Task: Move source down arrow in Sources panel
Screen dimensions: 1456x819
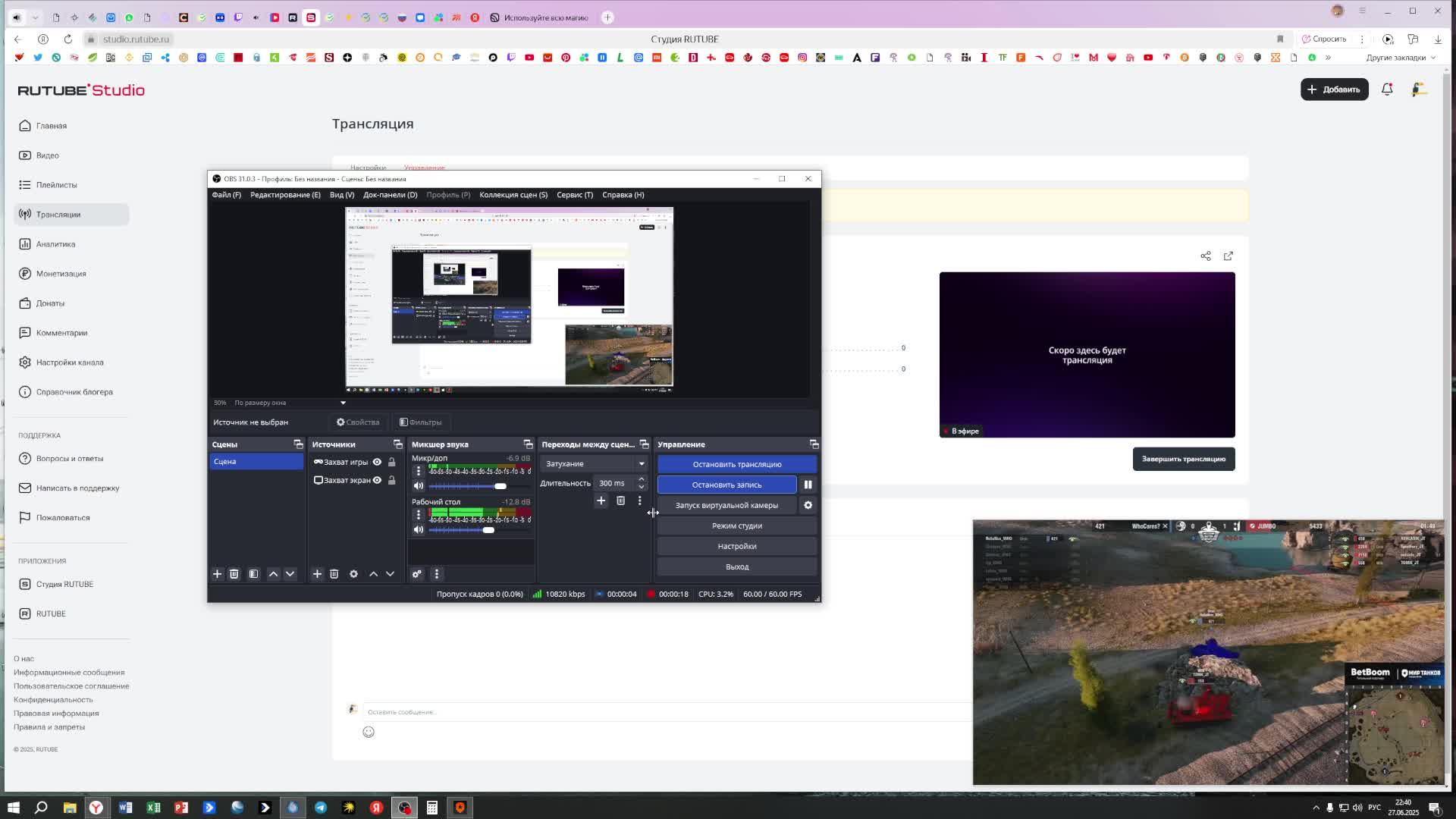Action: coord(390,574)
